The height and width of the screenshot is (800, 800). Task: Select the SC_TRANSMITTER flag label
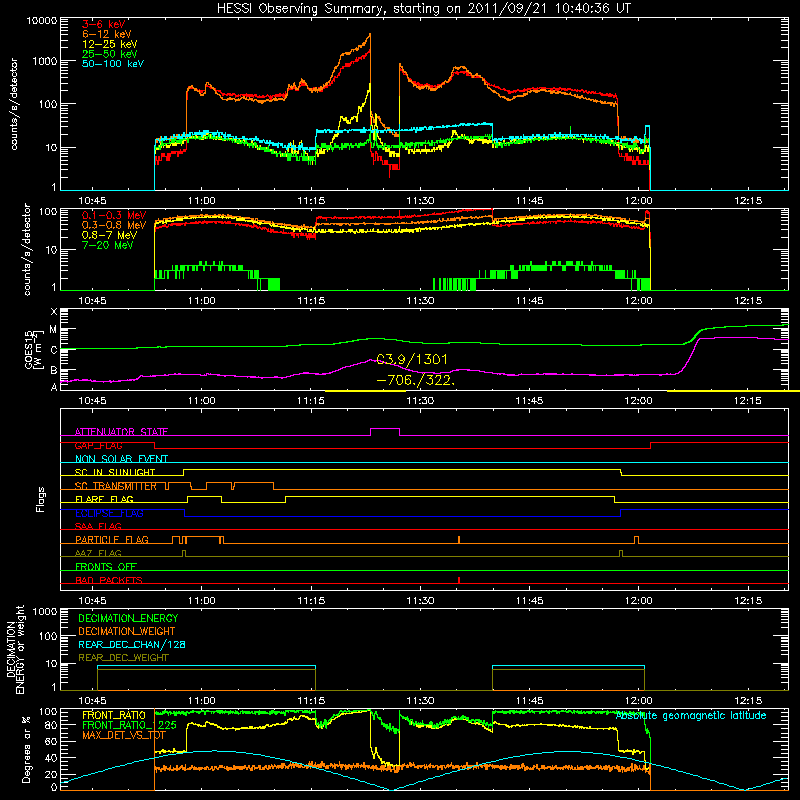pos(115,486)
